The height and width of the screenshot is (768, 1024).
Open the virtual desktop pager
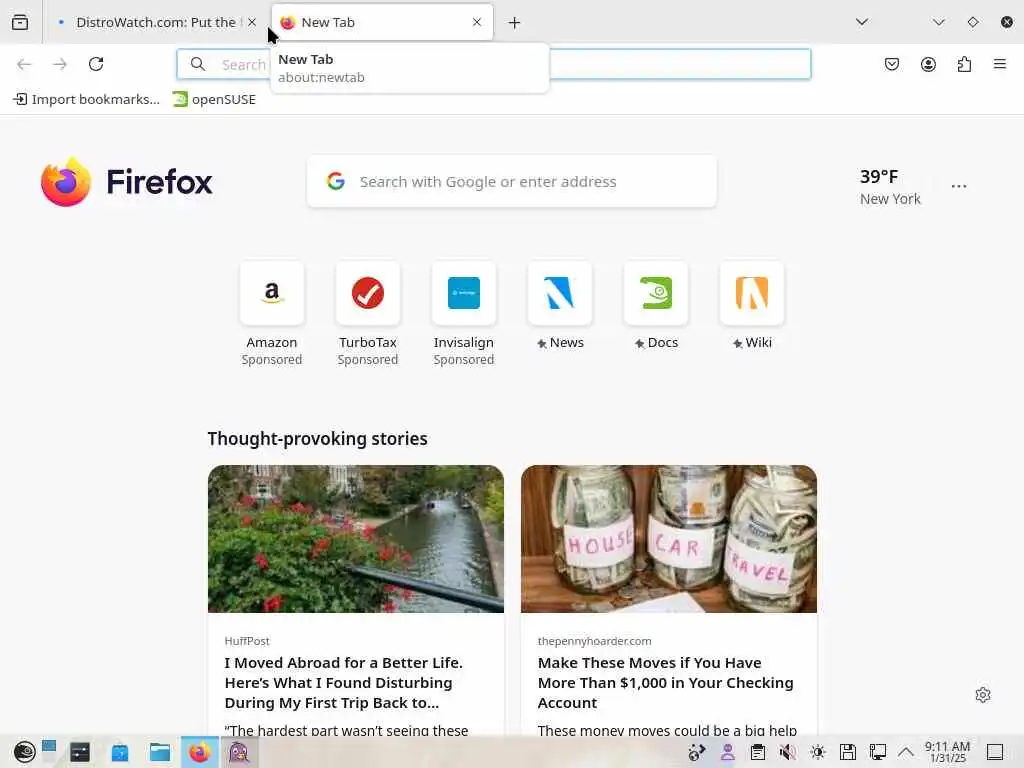tap(50, 746)
